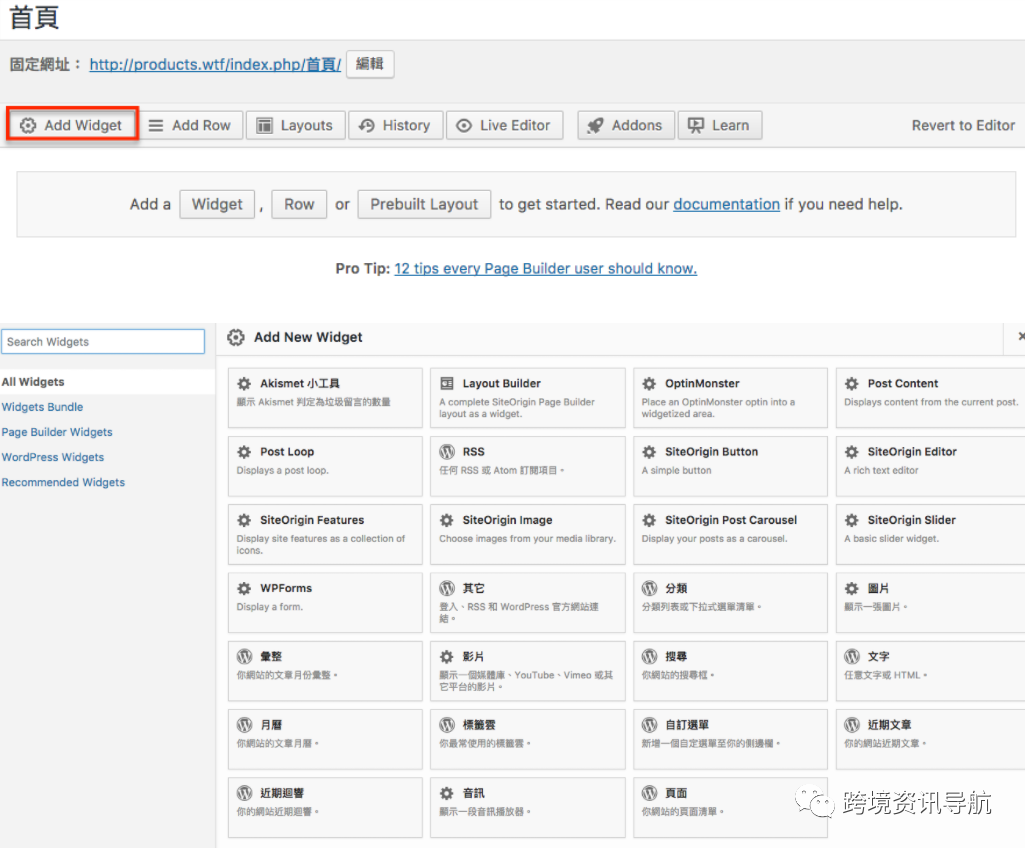Click the 分類 WordPress logo icon
Screen dimensions: 1025x848
coord(649,588)
